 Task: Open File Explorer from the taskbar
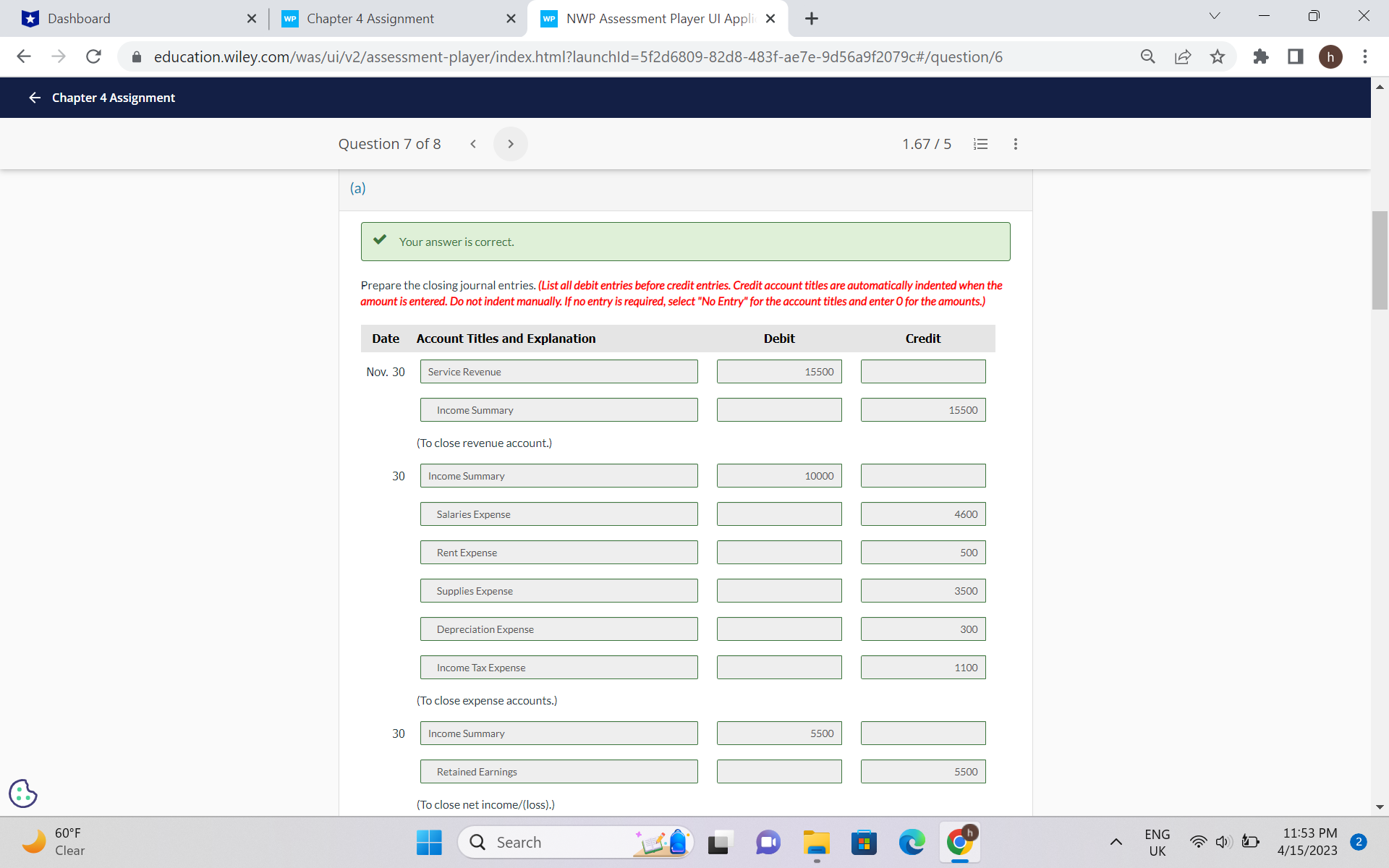pyautogui.click(x=816, y=842)
